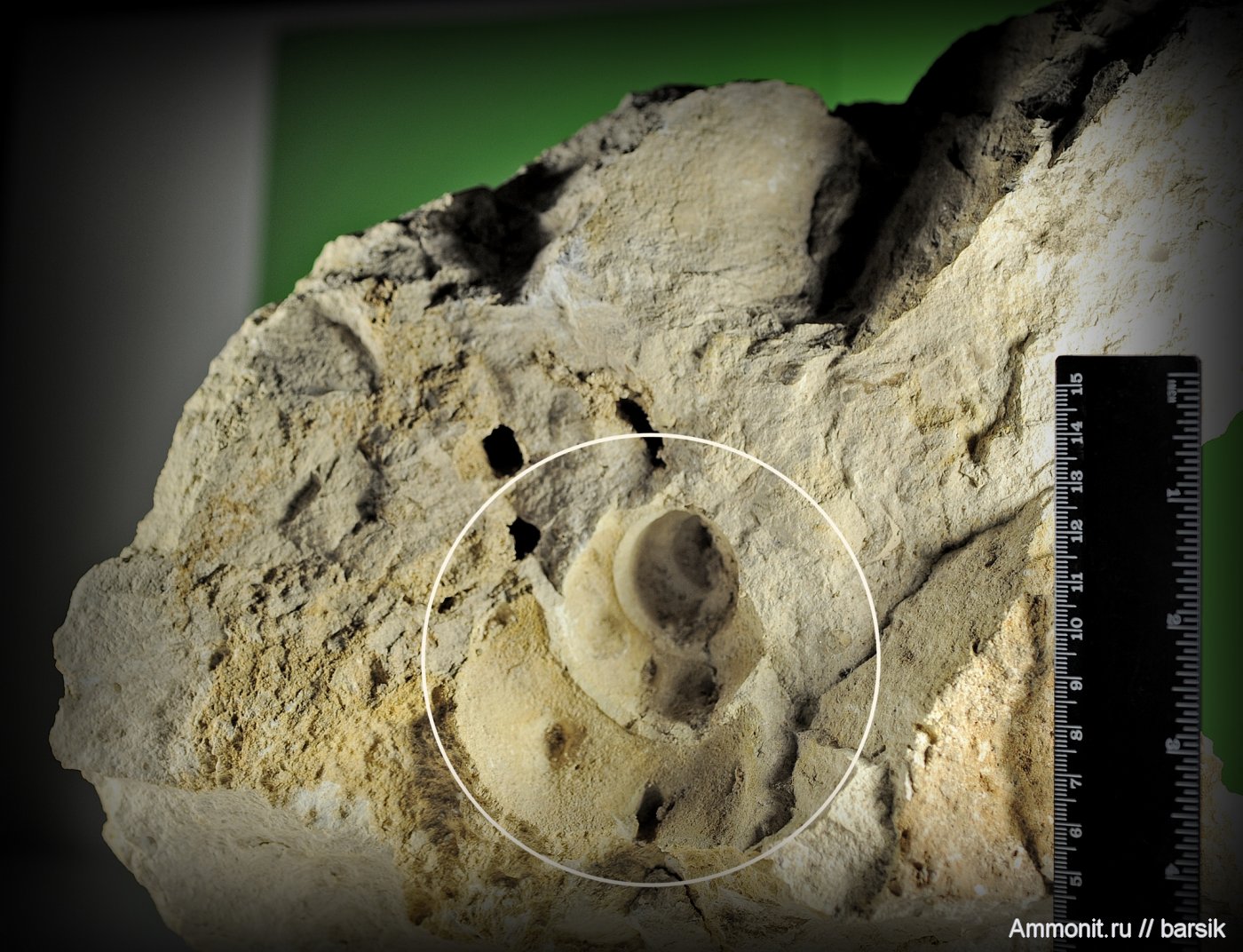Click the Ammonit.ru watermark text
Image resolution: width=1243 pixels, height=952 pixels.
(1069, 929)
